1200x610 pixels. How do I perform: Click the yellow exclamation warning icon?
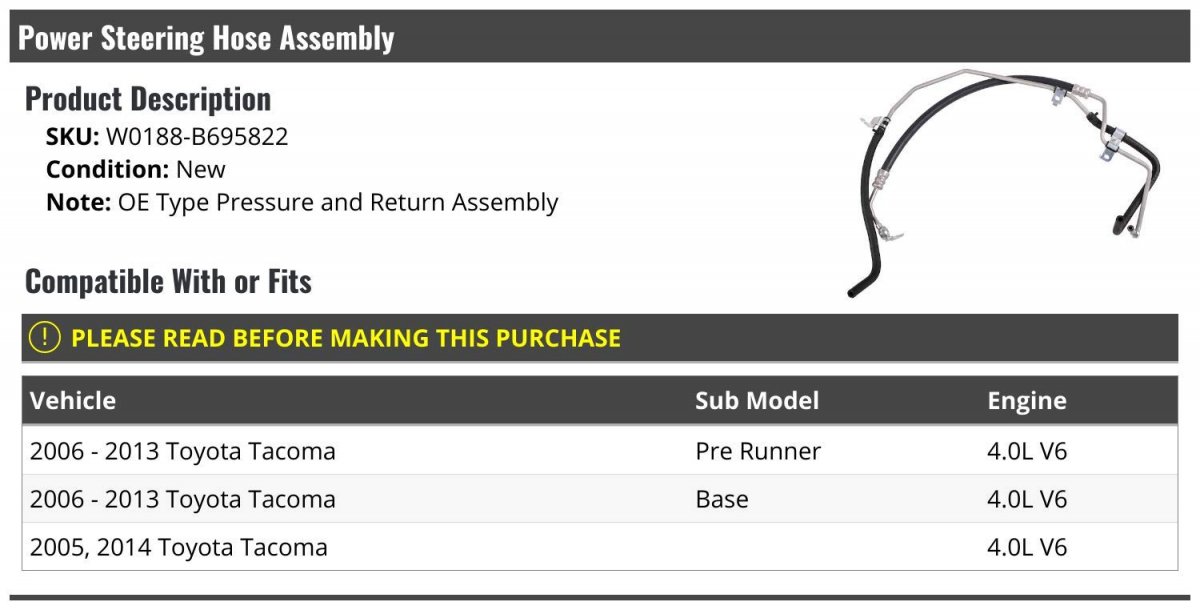pyautogui.click(x=44, y=338)
